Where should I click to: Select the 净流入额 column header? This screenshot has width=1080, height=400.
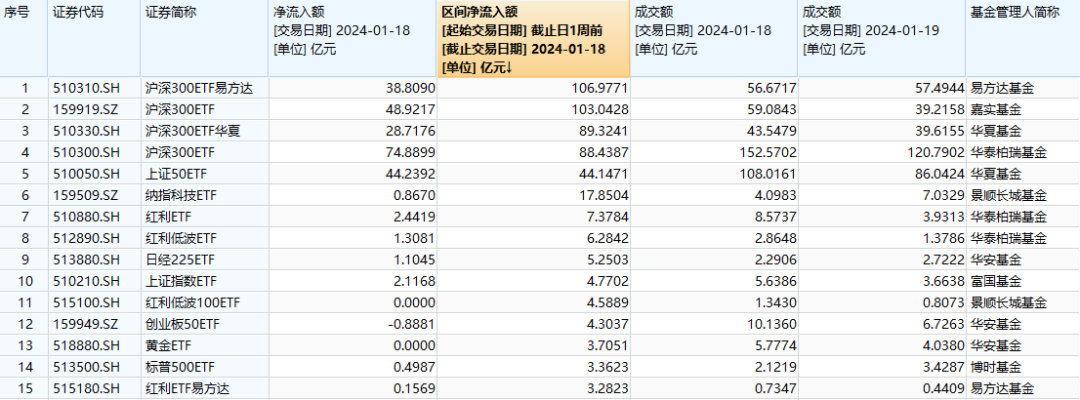300,13
